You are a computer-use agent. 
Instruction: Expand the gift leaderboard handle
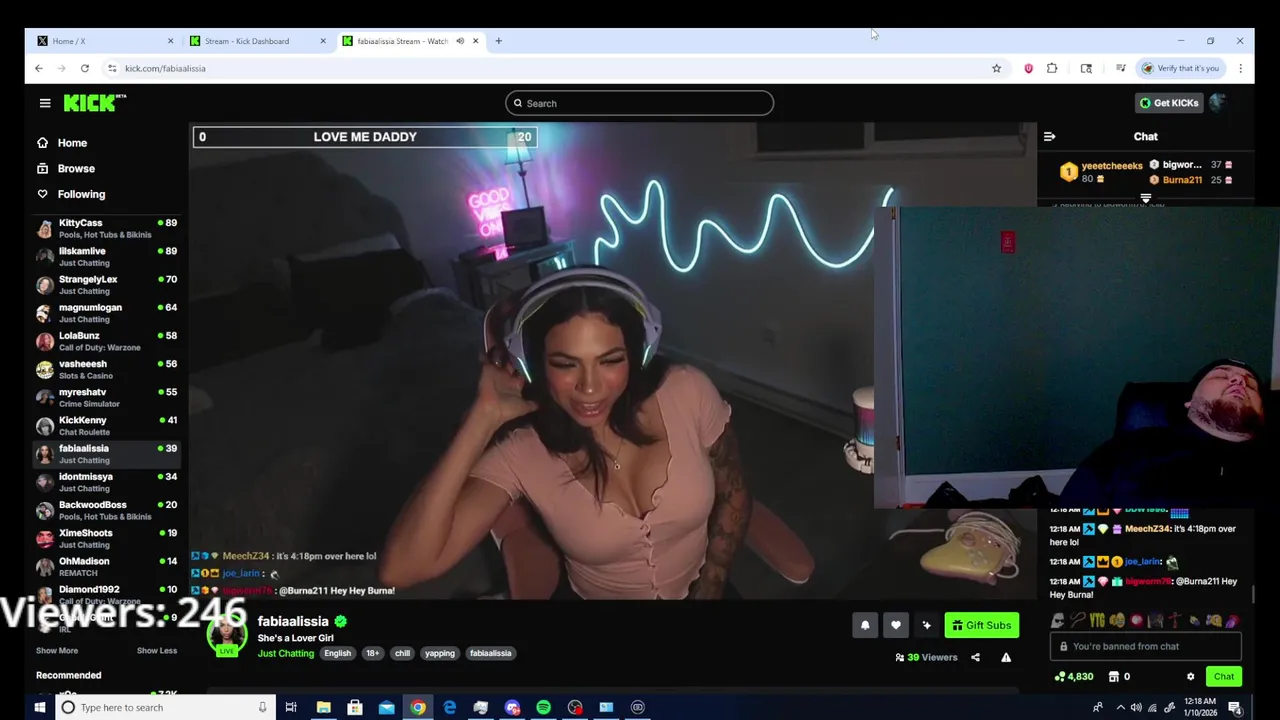1146,198
